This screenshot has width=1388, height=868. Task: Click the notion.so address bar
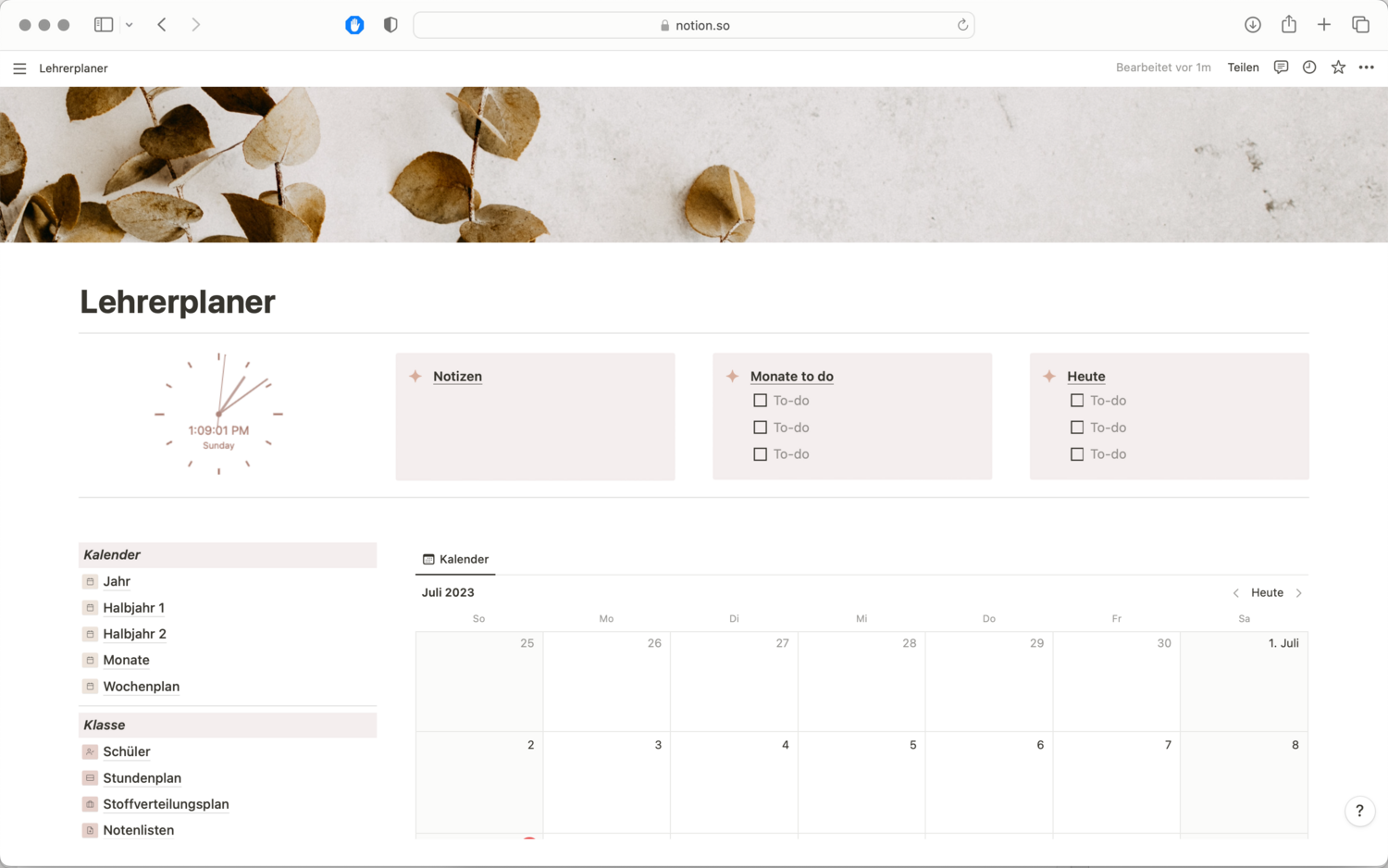pyautogui.click(x=694, y=25)
